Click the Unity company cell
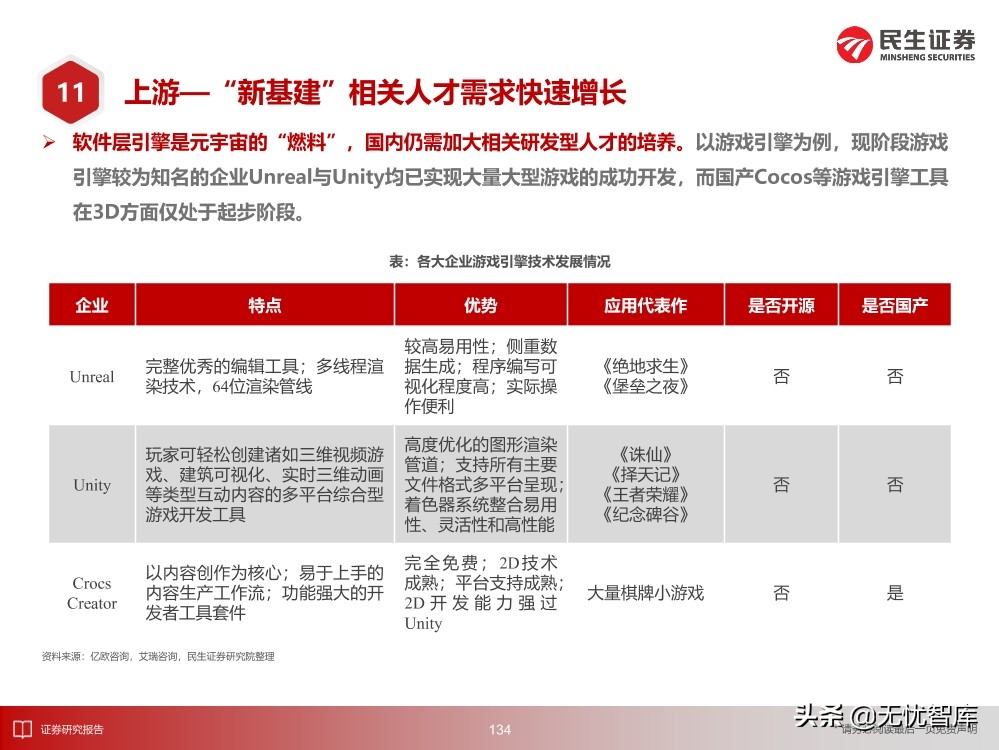The height and width of the screenshot is (750, 999). coord(92,485)
